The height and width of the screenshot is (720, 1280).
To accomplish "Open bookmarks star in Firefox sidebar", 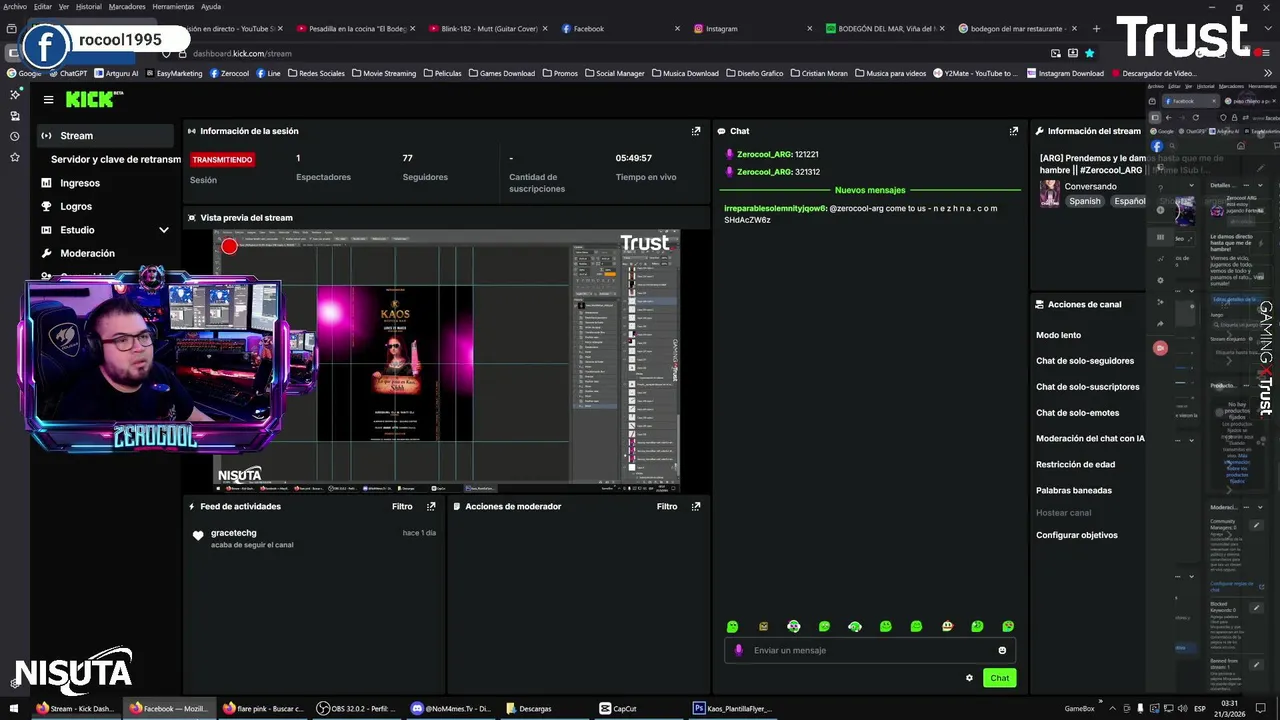I will pyautogui.click(x=14, y=157).
